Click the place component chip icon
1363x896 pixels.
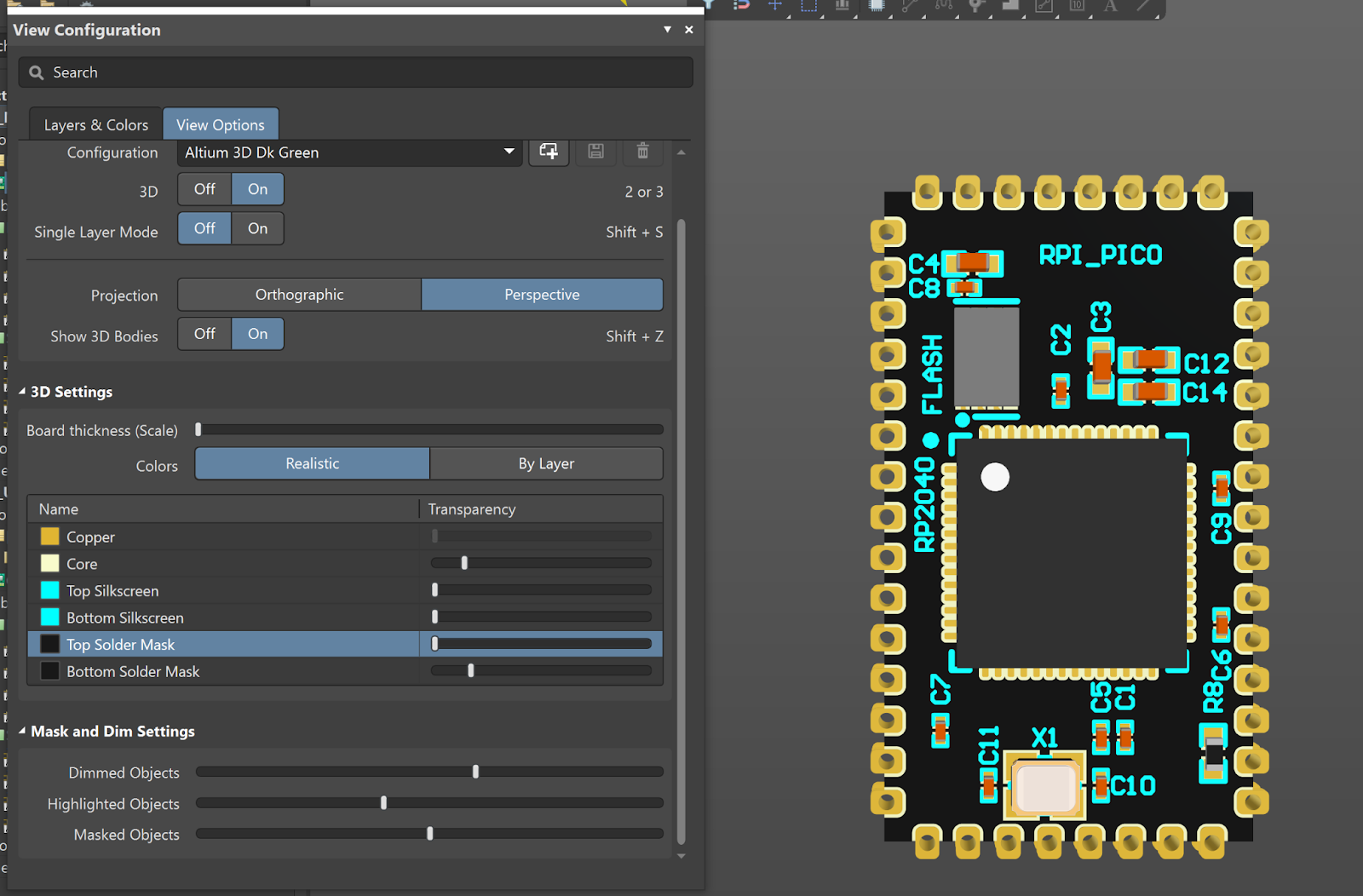coord(876,5)
